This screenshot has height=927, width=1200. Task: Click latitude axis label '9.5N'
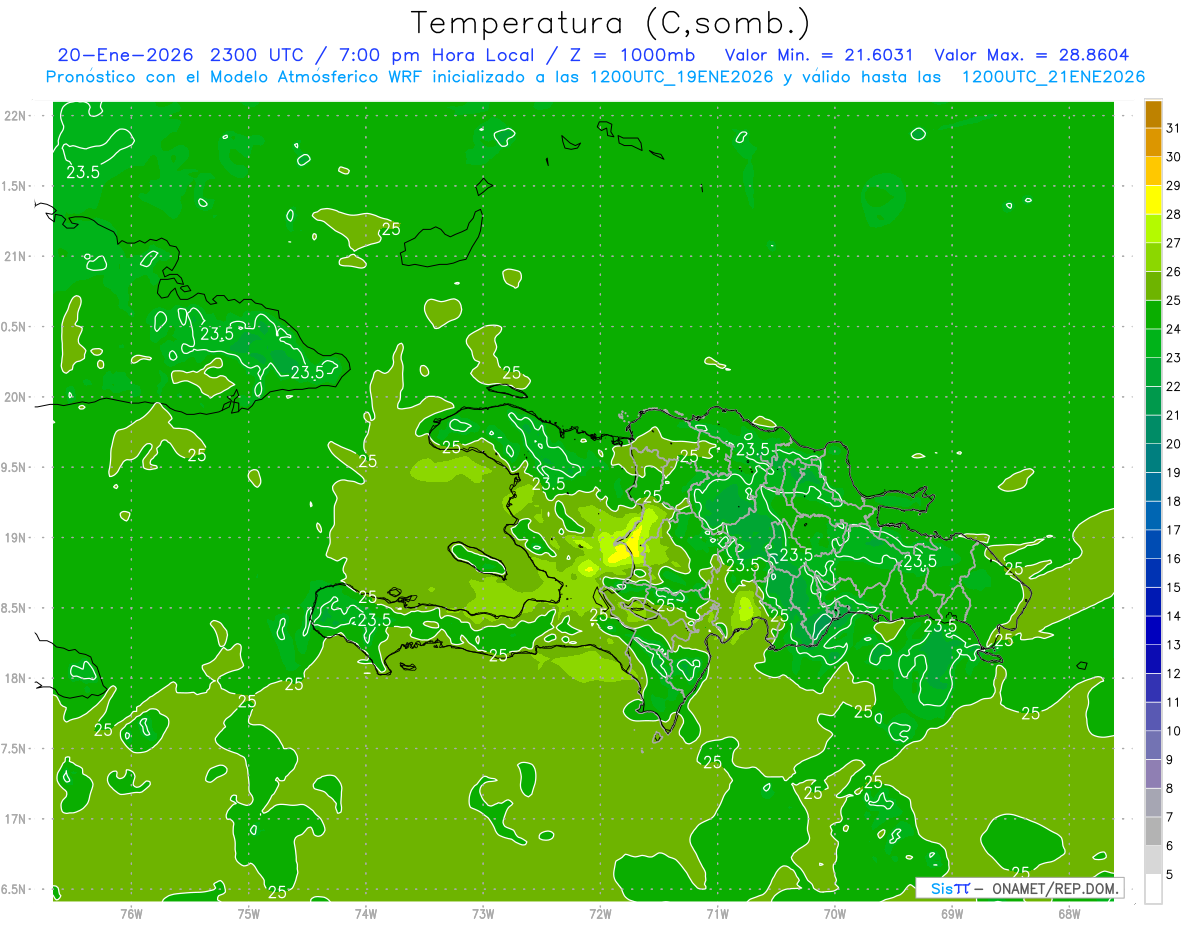tap(14, 468)
